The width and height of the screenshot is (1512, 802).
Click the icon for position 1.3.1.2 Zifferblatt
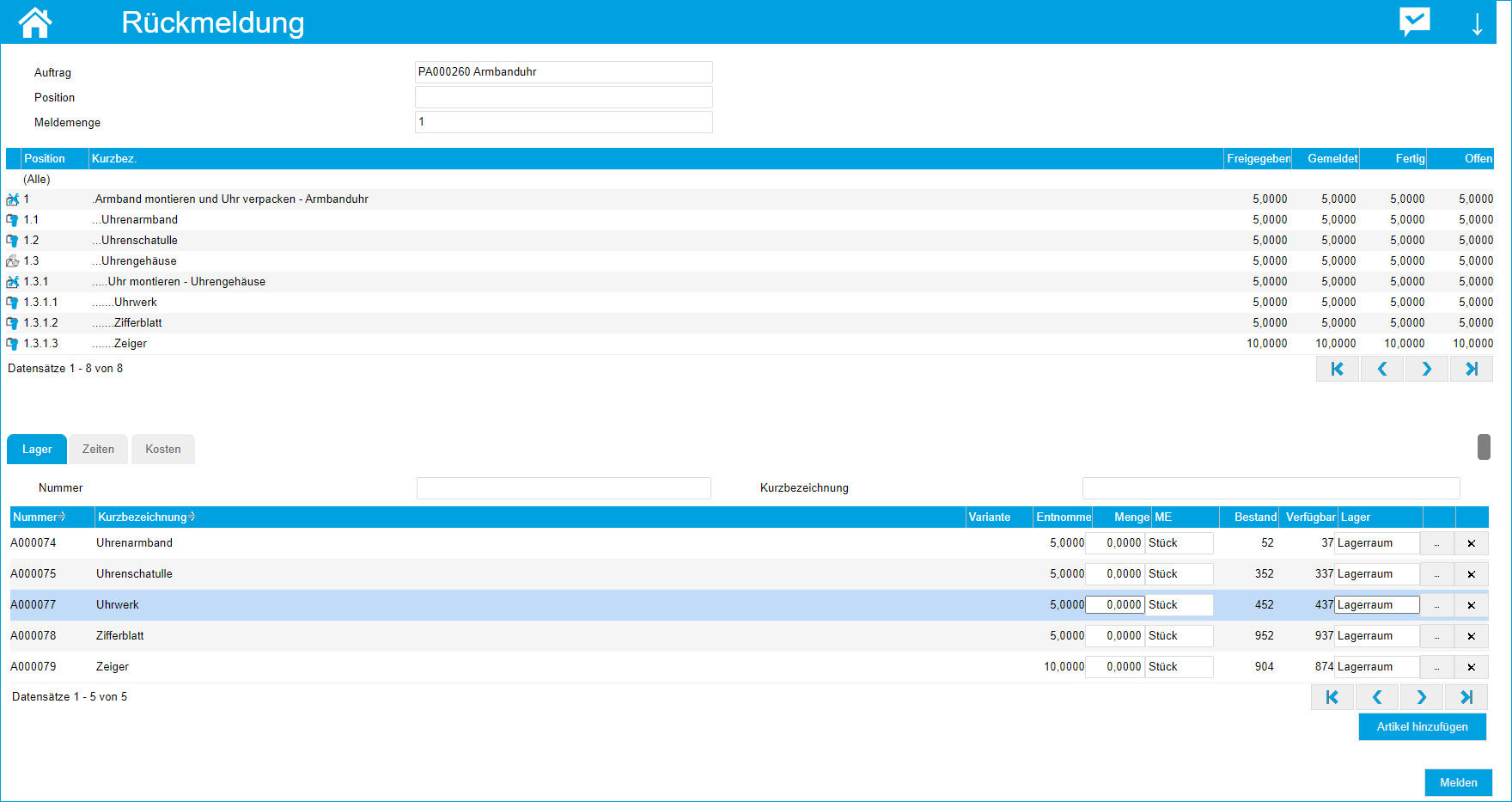[12, 323]
